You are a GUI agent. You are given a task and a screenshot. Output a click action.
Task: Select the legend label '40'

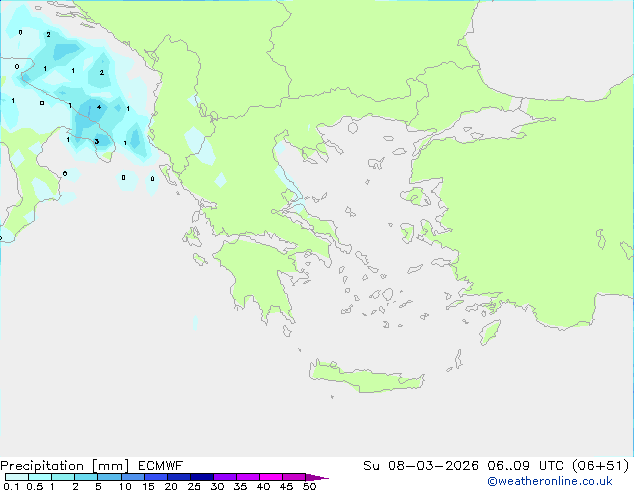tap(263, 486)
